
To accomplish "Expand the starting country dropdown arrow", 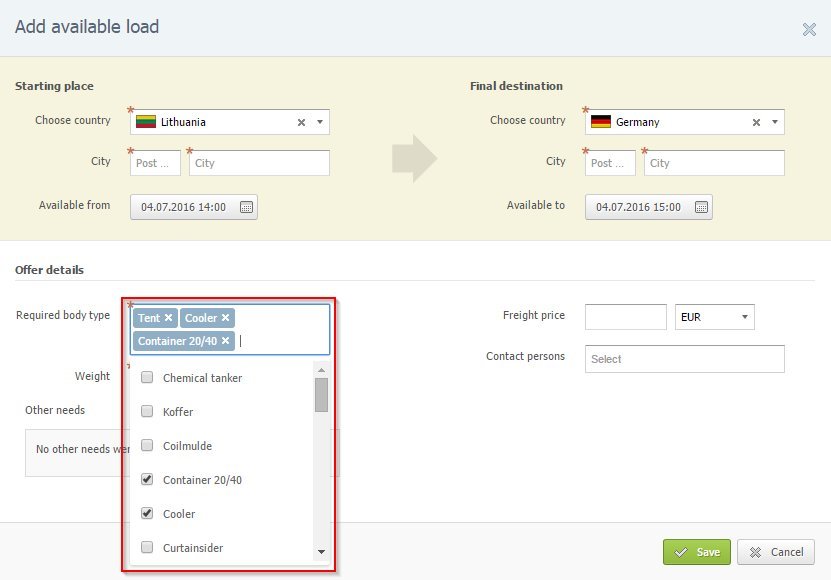I will pos(320,123).
